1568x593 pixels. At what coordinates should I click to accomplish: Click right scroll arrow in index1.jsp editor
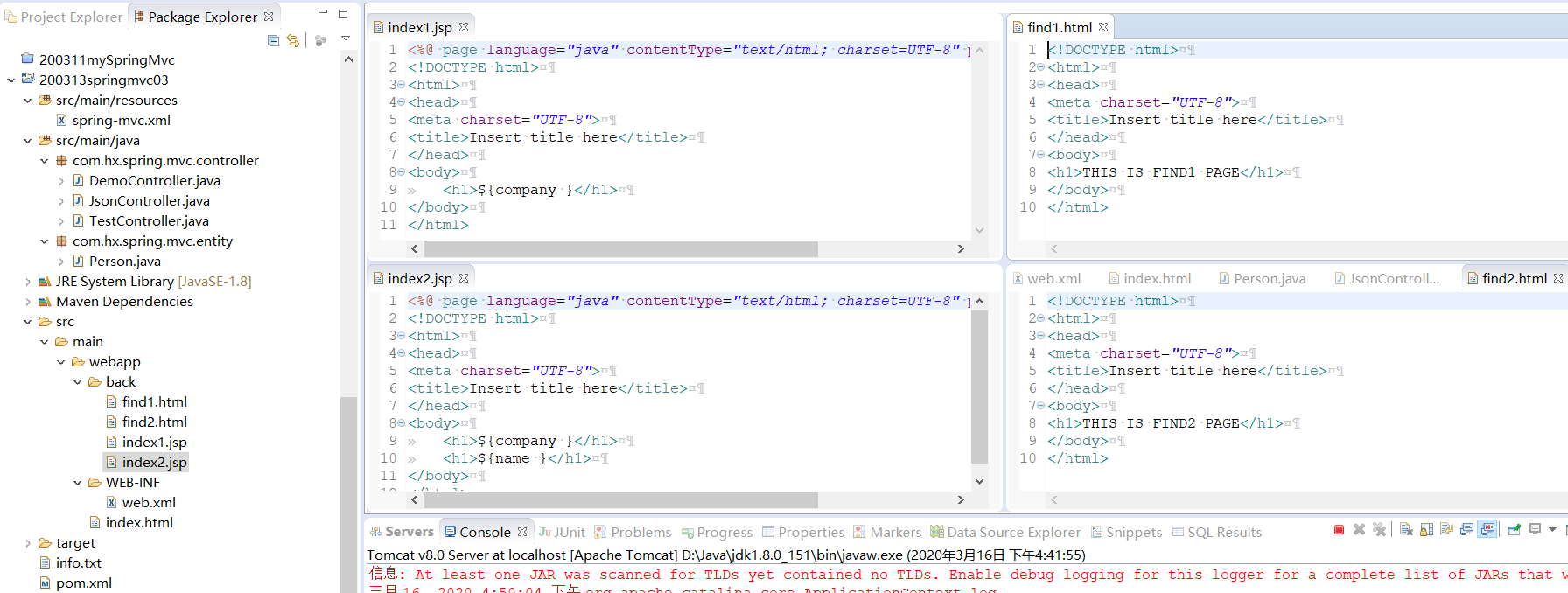tap(961, 248)
